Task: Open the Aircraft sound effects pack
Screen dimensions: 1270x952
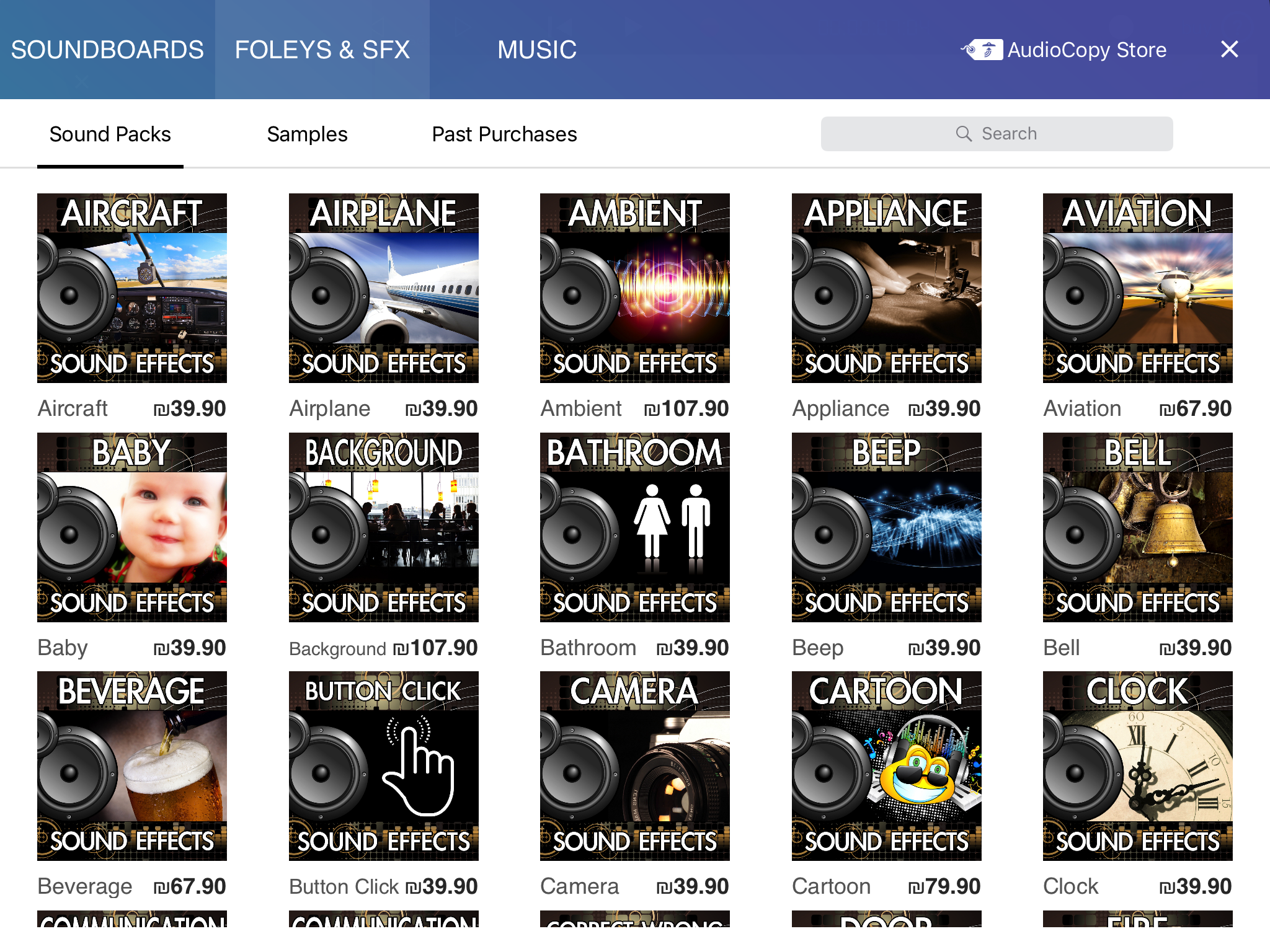Action: 132,288
